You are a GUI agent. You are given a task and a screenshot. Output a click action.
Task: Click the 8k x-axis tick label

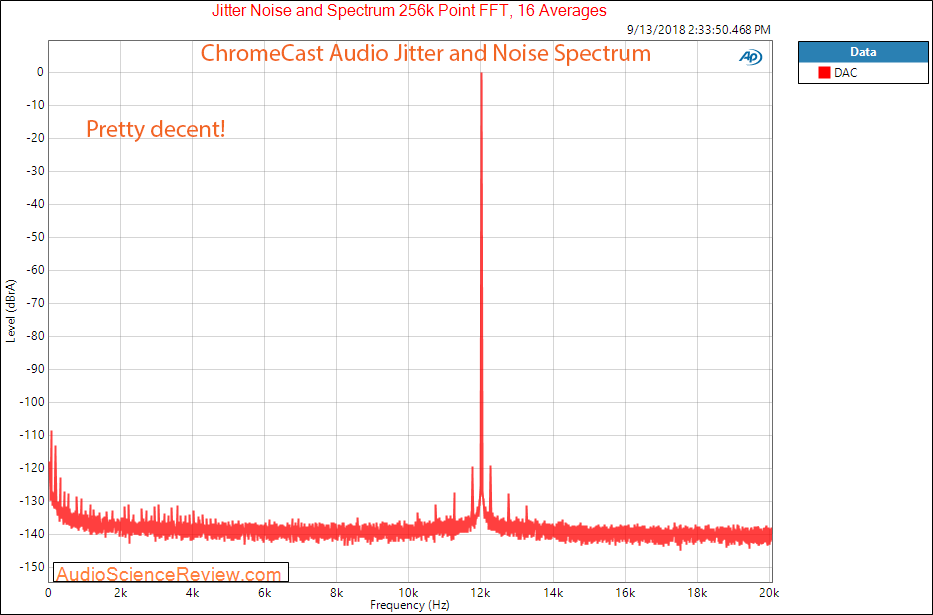pyautogui.click(x=337, y=593)
